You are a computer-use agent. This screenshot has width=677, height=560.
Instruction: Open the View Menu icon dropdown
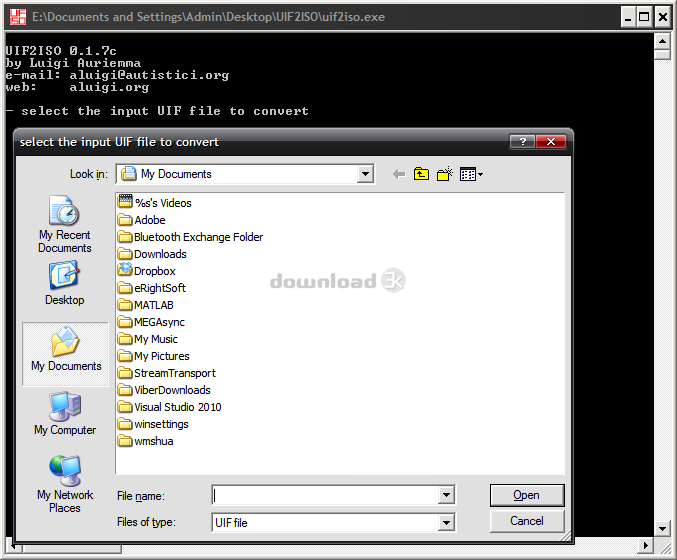coord(471,174)
